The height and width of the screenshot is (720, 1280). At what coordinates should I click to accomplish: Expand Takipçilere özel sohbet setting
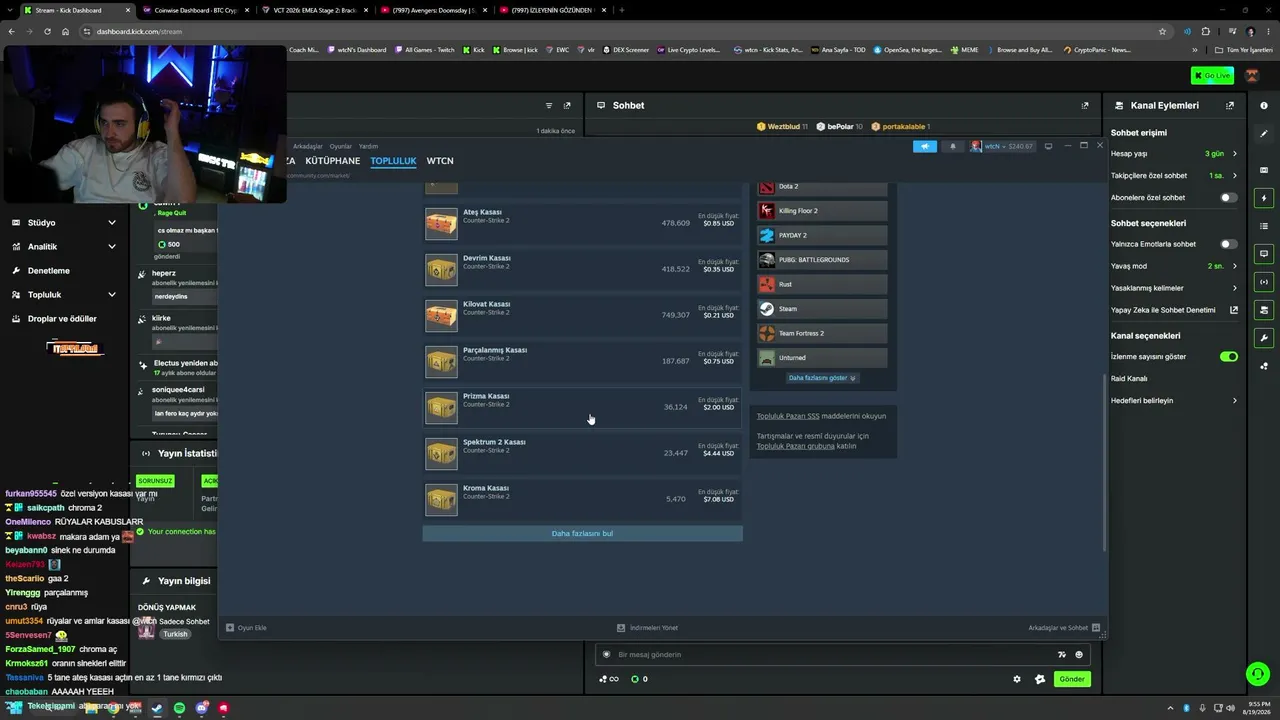click(1174, 176)
